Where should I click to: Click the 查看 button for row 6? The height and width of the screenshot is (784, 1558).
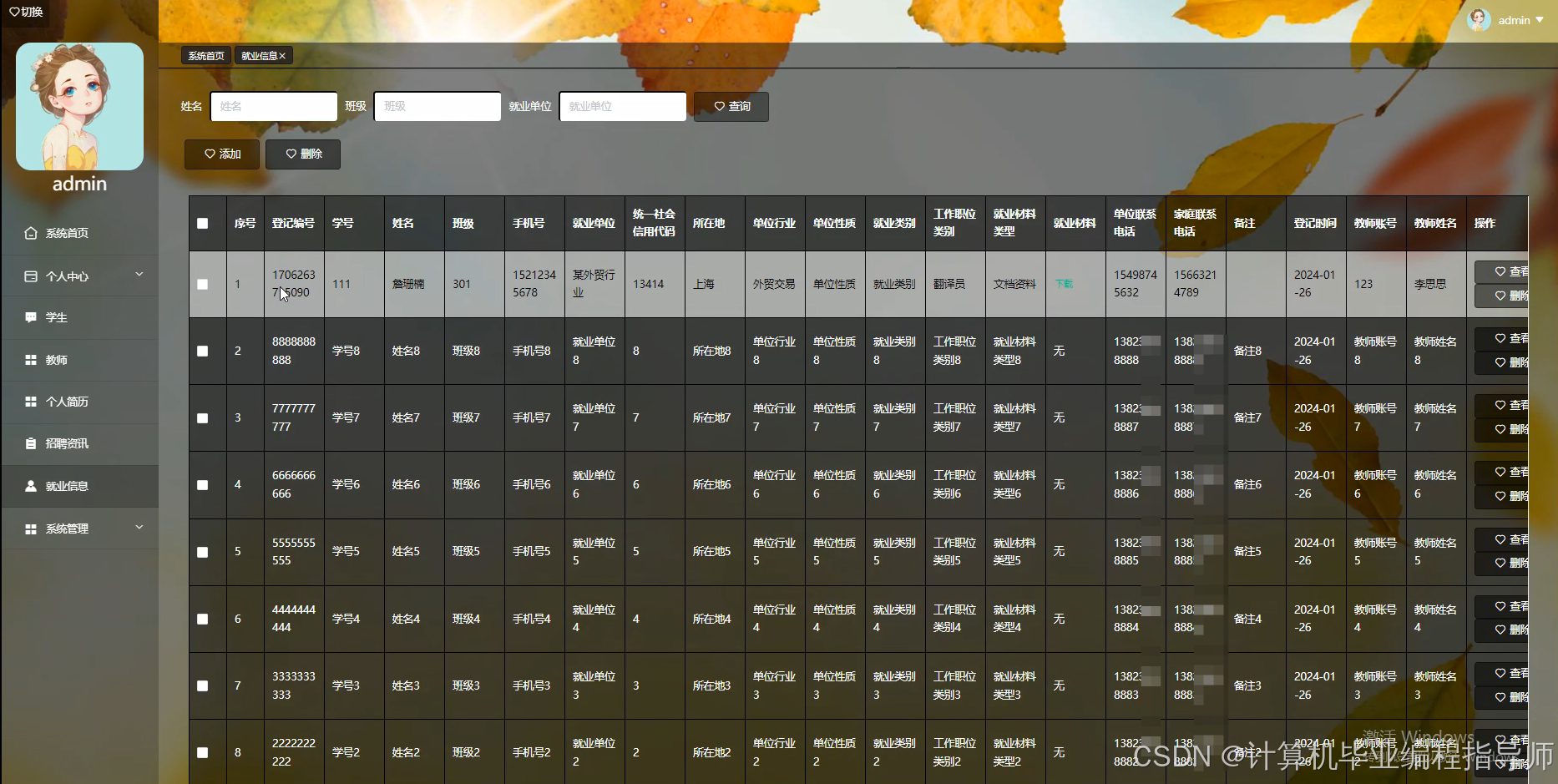(x=1503, y=606)
